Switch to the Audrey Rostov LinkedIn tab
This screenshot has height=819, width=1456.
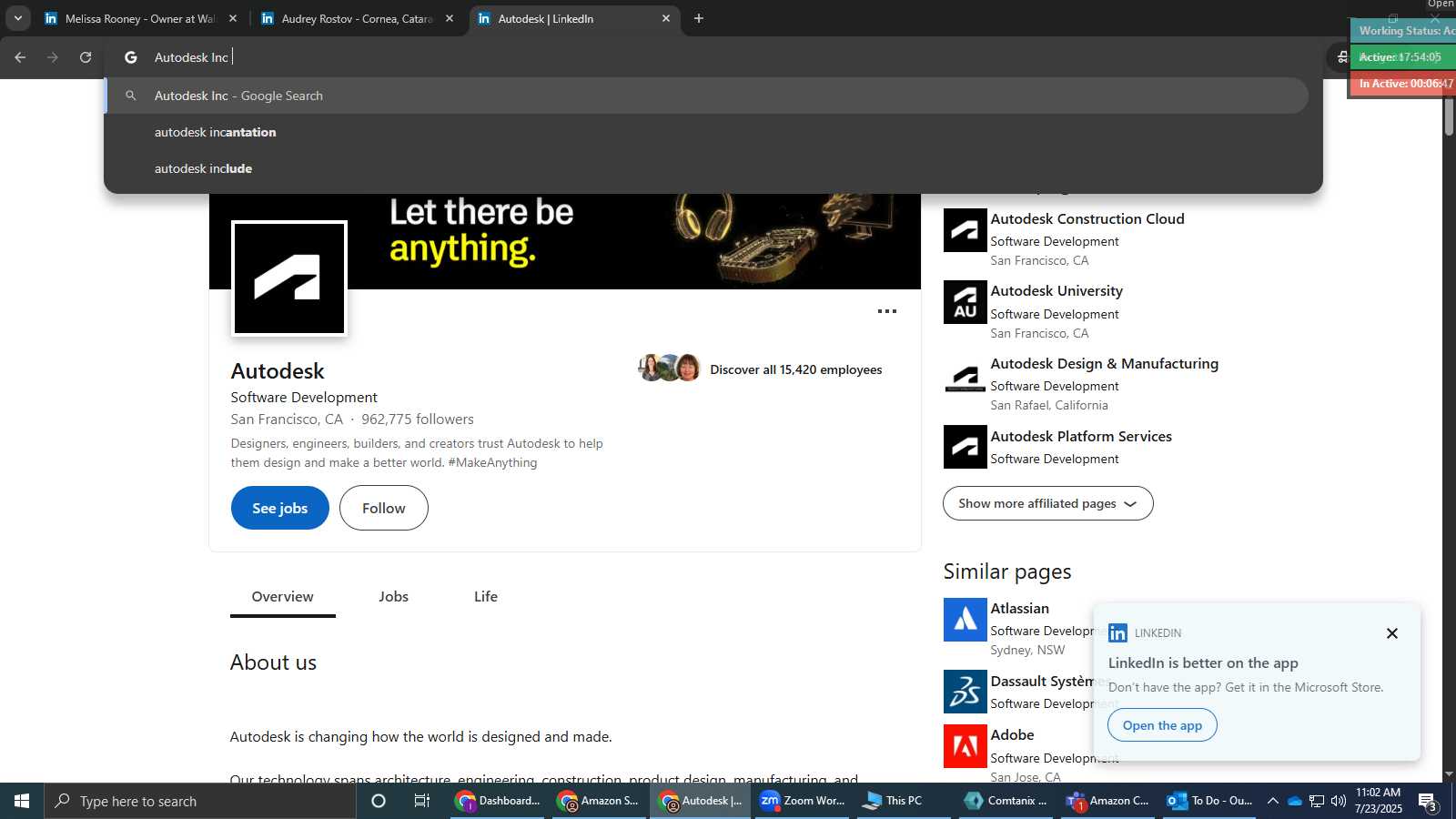[x=356, y=18]
